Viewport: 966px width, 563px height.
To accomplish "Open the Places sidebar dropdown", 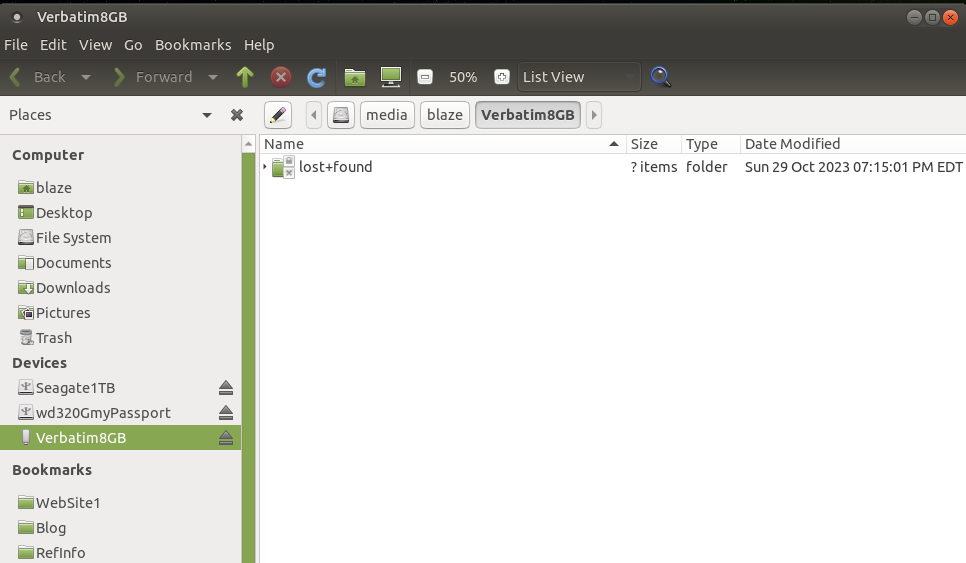I will pyautogui.click(x=207, y=115).
